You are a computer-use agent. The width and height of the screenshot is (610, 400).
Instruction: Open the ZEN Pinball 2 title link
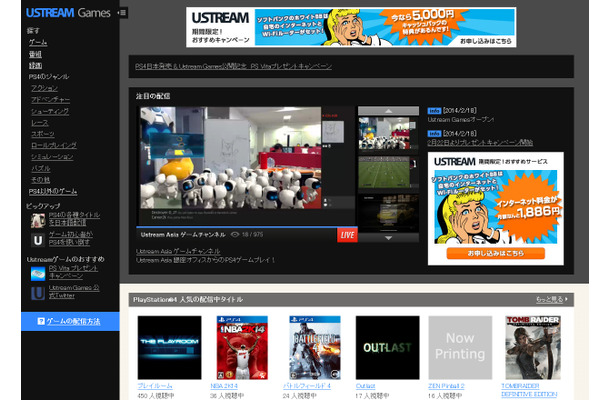click(446, 386)
